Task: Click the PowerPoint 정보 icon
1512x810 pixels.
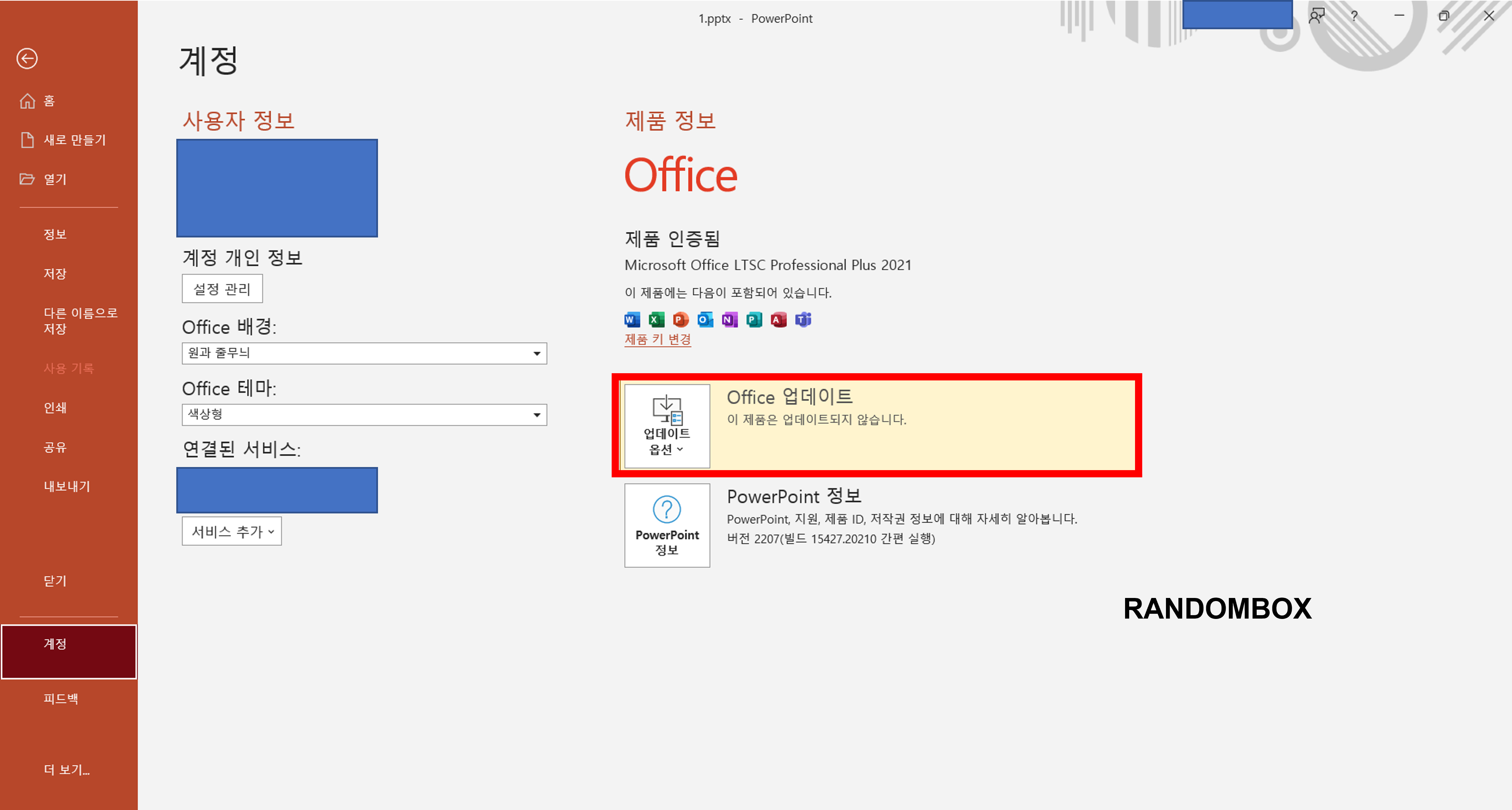Action: pos(667,525)
